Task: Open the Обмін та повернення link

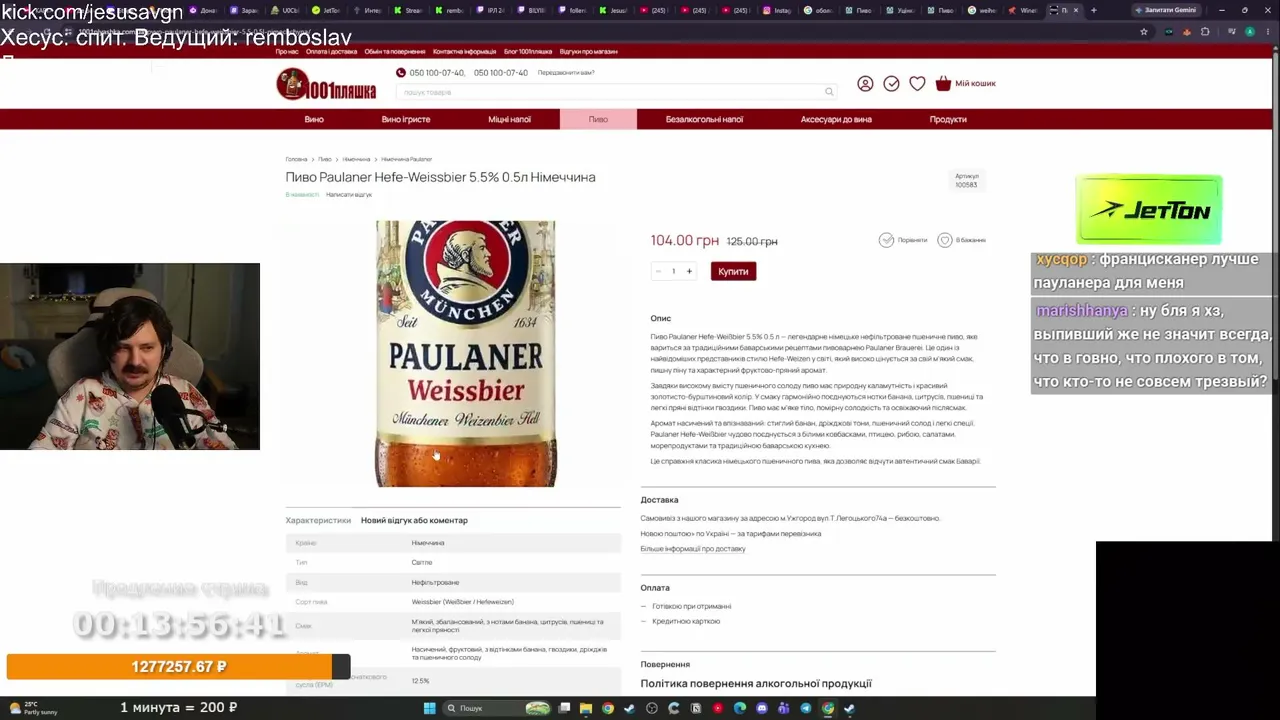Action: [395, 51]
